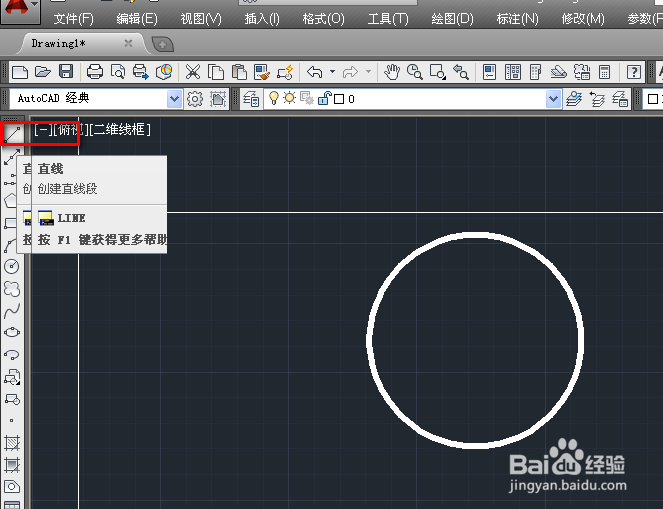Image resolution: width=663 pixels, height=509 pixels.
Task: Open Help question mark icon
Action: (633, 72)
